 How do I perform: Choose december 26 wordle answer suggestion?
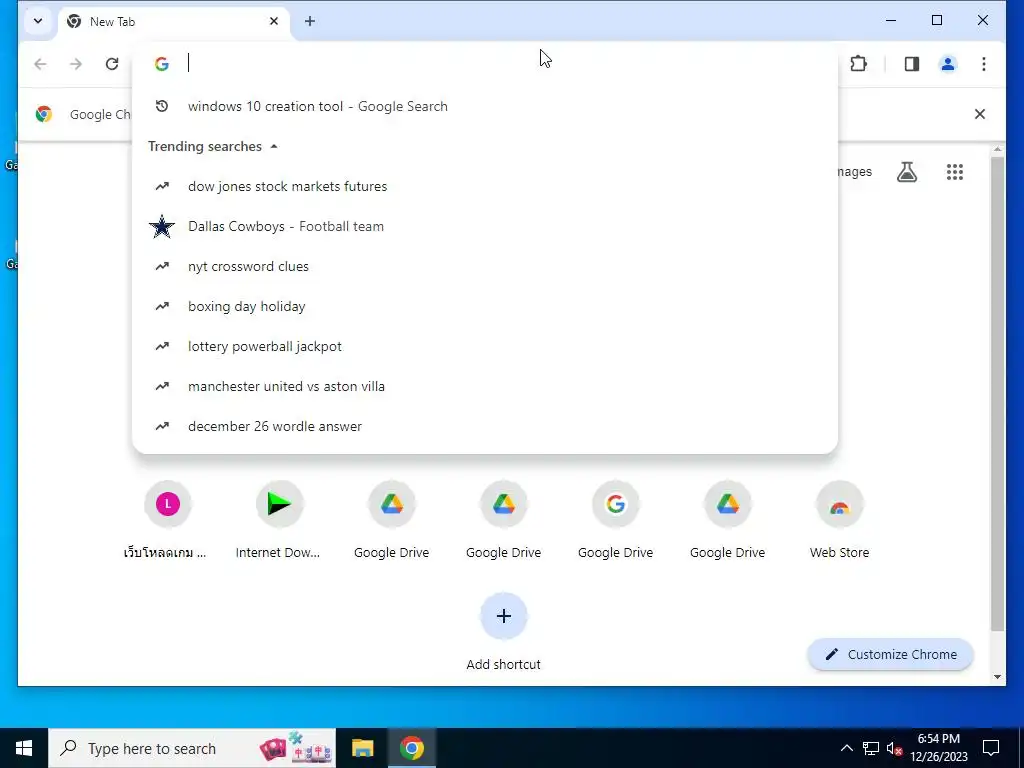point(485,426)
